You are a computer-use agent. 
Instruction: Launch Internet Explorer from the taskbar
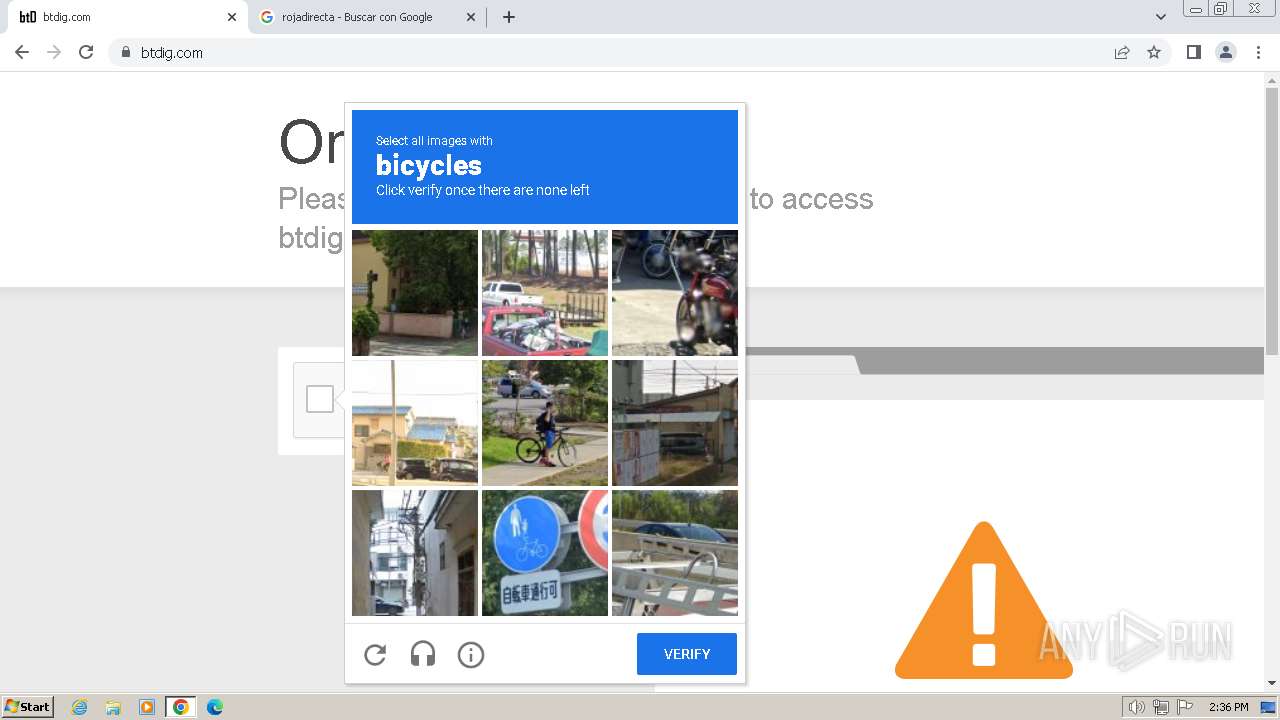[x=80, y=707]
